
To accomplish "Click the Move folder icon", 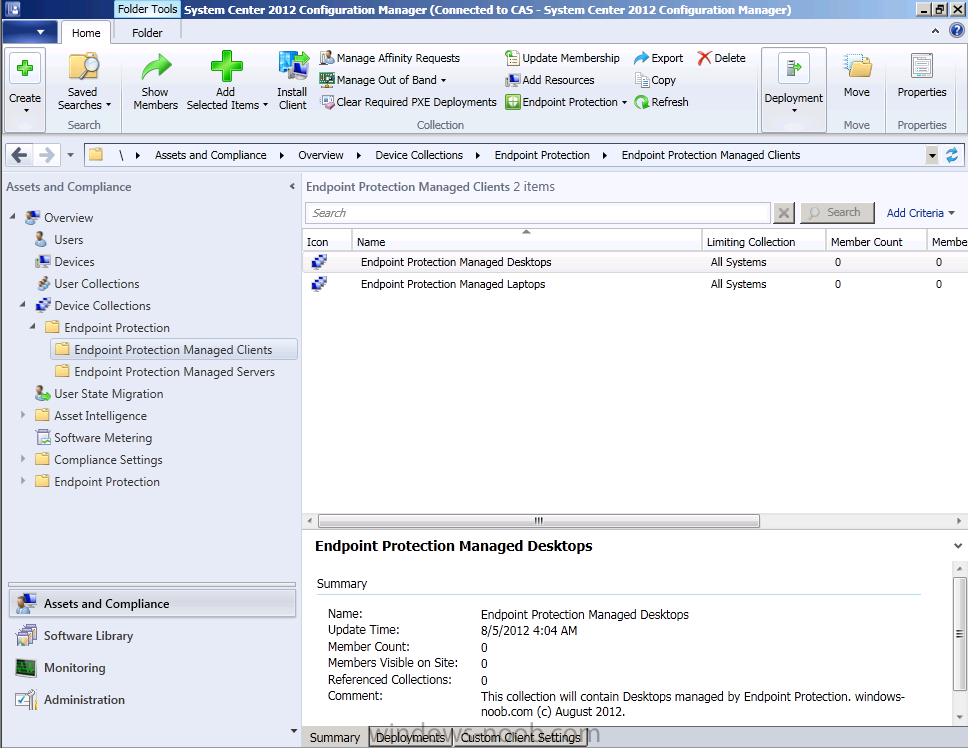I will point(857,67).
